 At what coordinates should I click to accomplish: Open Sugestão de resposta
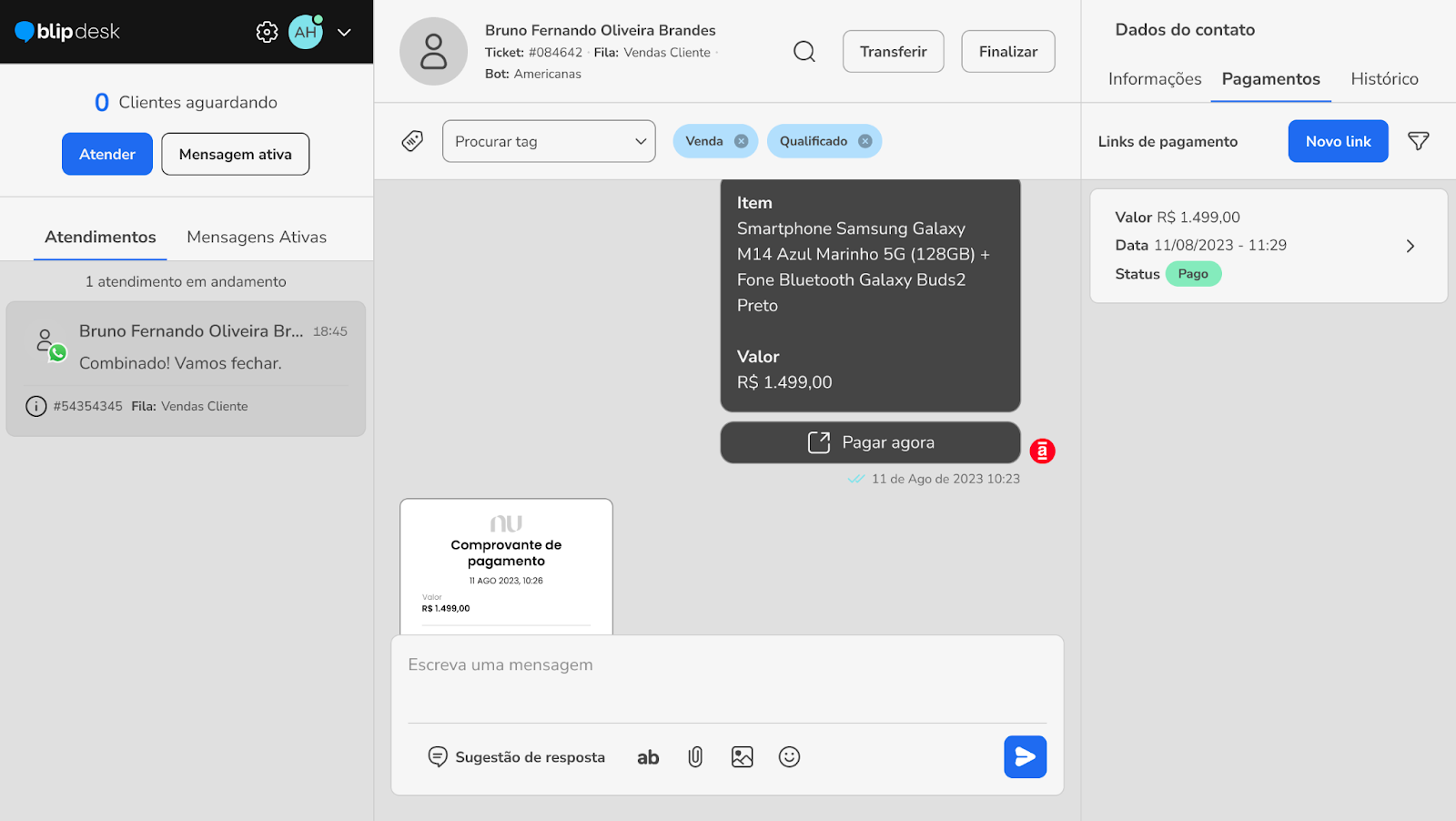coord(516,756)
